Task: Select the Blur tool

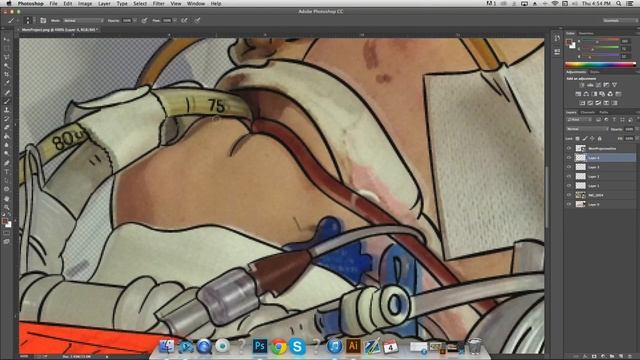Action: (x=7, y=145)
